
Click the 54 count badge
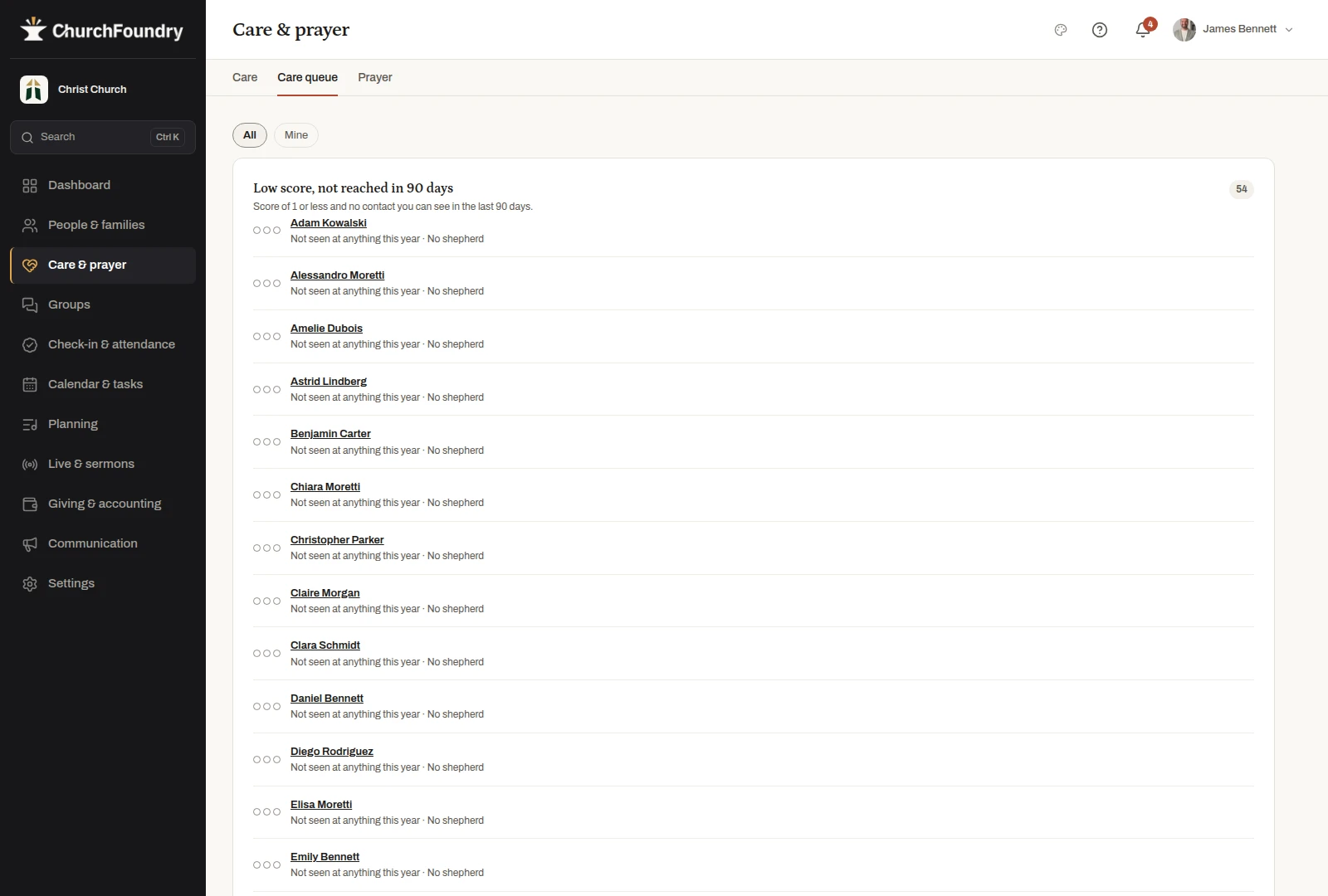[x=1241, y=189]
